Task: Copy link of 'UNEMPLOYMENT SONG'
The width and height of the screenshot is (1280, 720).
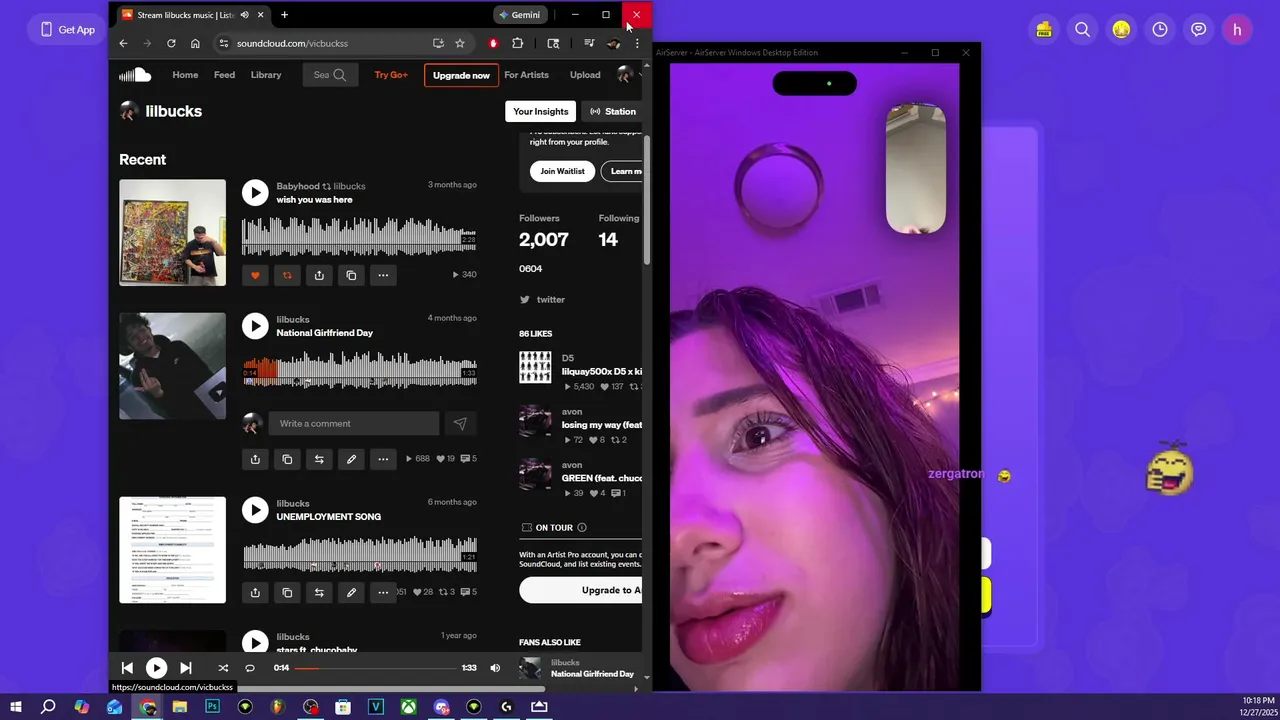Action: tap(287, 592)
